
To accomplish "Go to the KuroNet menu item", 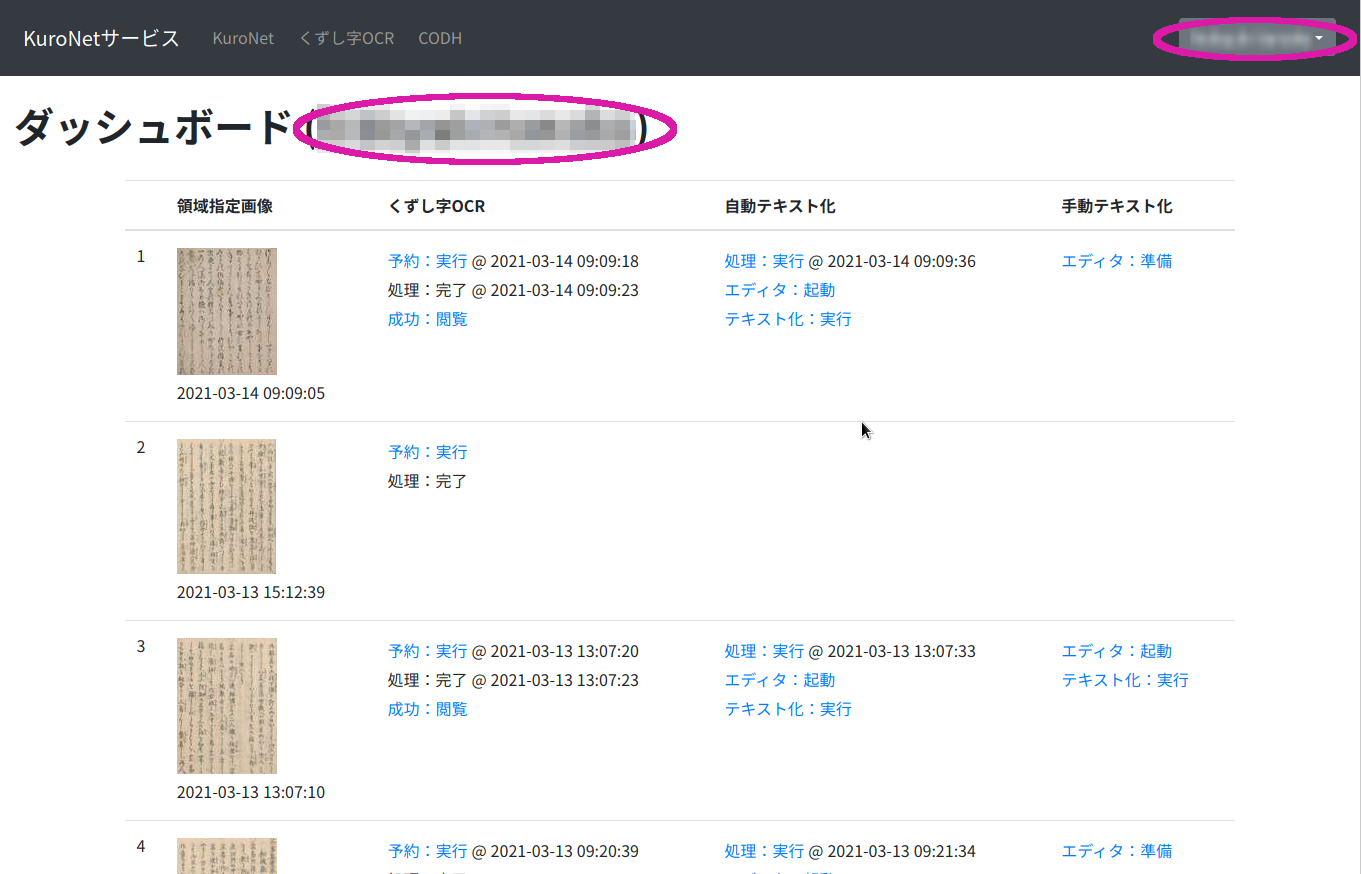I will (x=243, y=38).
